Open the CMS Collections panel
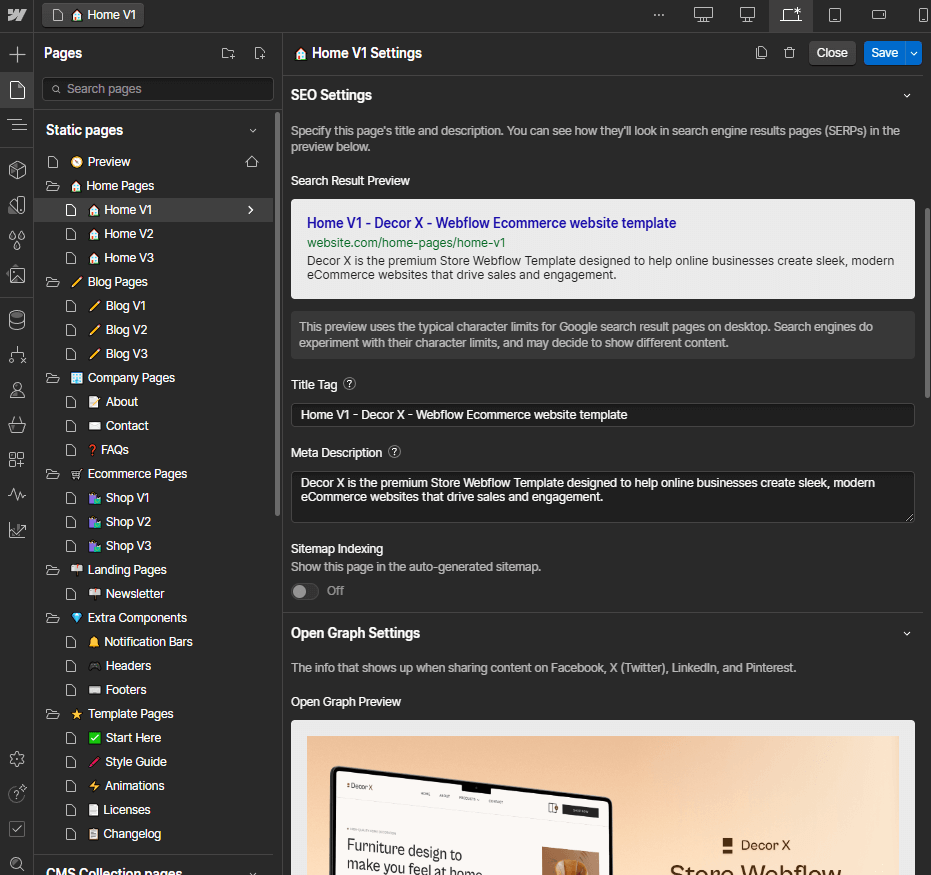The width and height of the screenshot is (931, 875). [16, 320]
